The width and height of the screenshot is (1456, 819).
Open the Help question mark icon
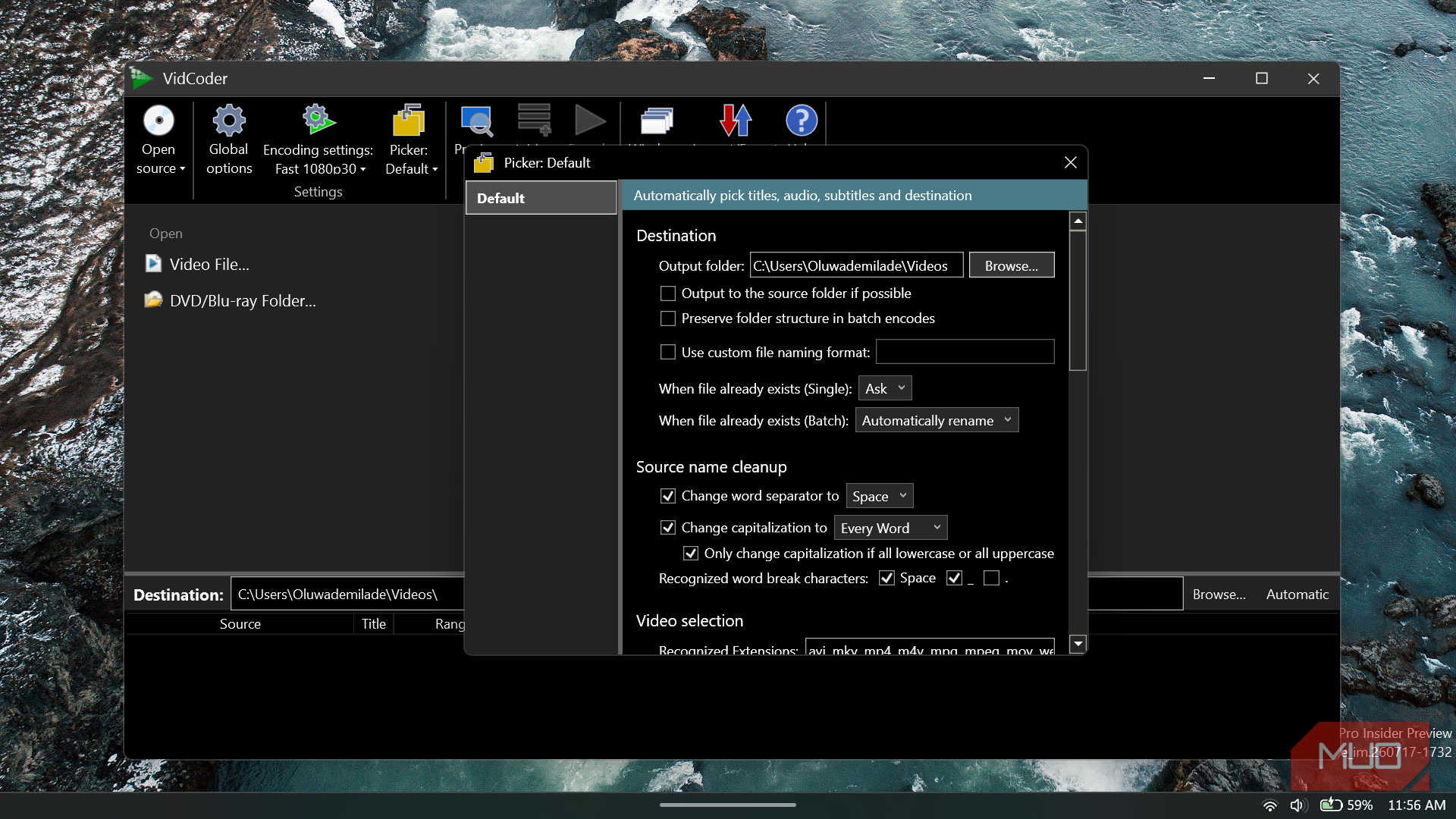coord(802,120)
